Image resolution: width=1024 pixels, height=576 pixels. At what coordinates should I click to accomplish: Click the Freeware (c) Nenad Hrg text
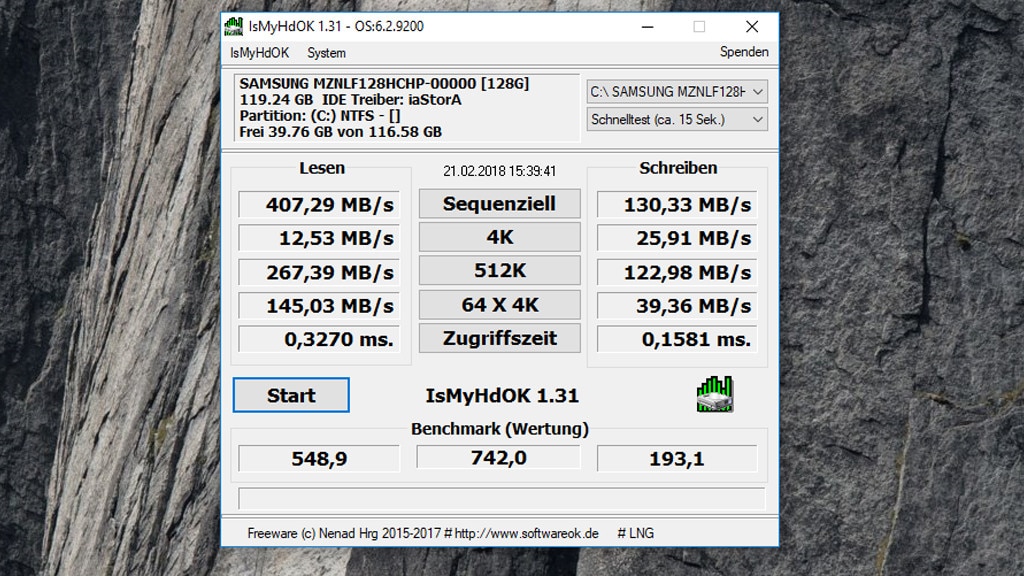pyautogui.click(x=345, y=533)
